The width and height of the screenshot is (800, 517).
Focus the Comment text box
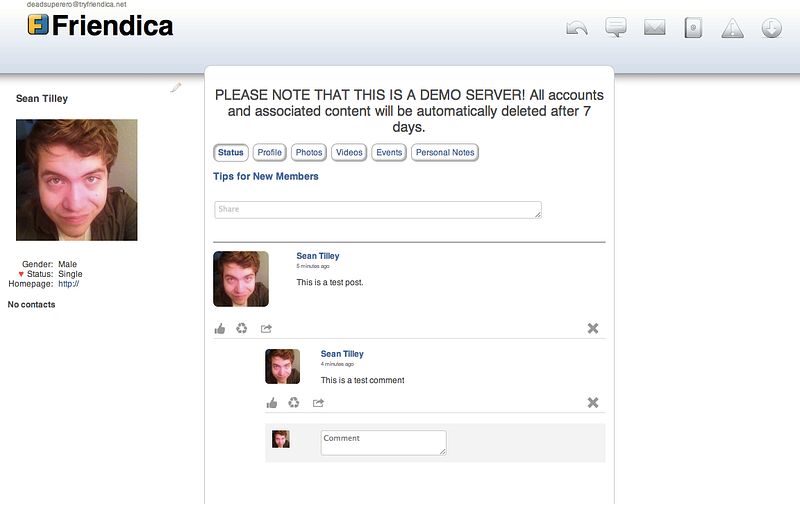pos(384,442)
